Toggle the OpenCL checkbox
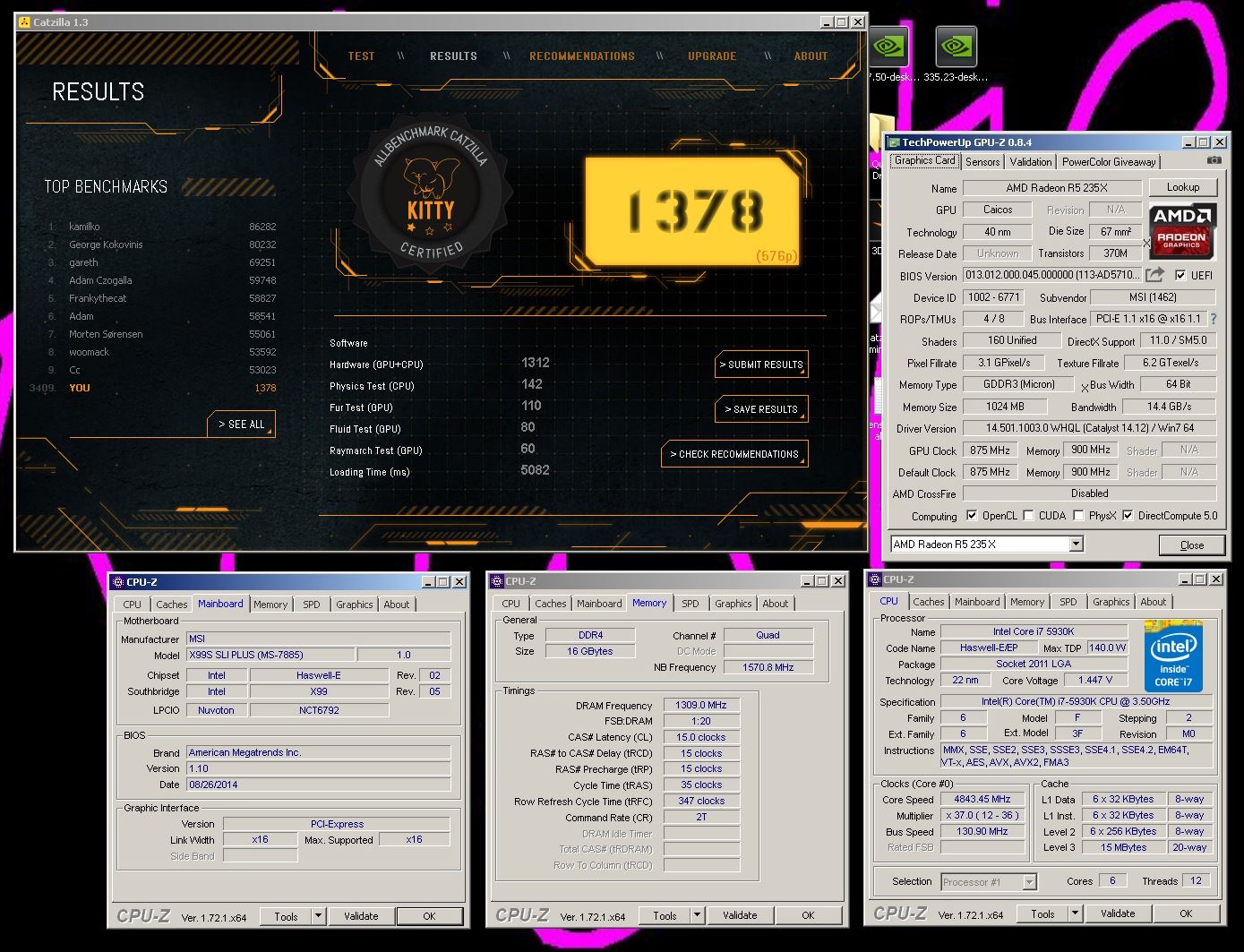Viewport: 1244px width, 952px height. coord(972,516)
